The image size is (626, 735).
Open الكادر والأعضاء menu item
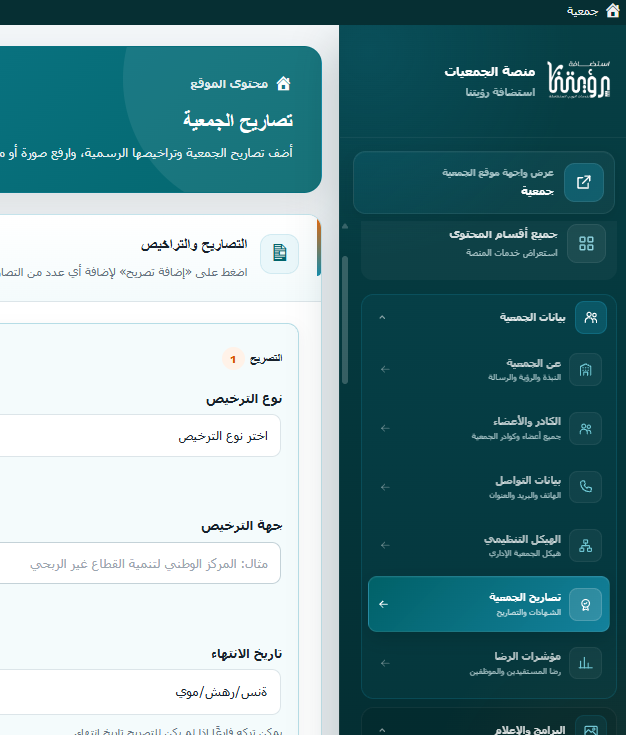click(x=489, y=428)
